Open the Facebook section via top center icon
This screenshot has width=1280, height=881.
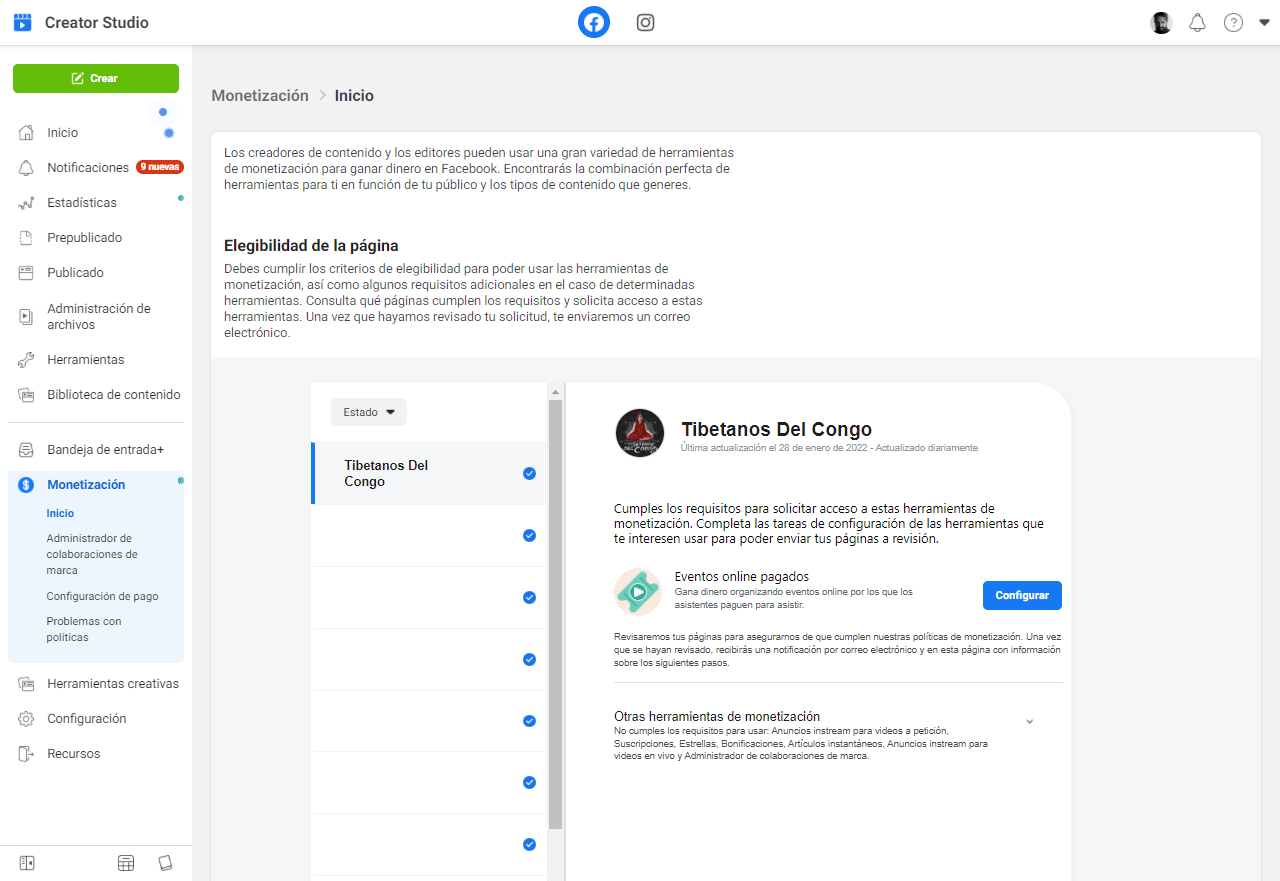(x=593, y=22)
